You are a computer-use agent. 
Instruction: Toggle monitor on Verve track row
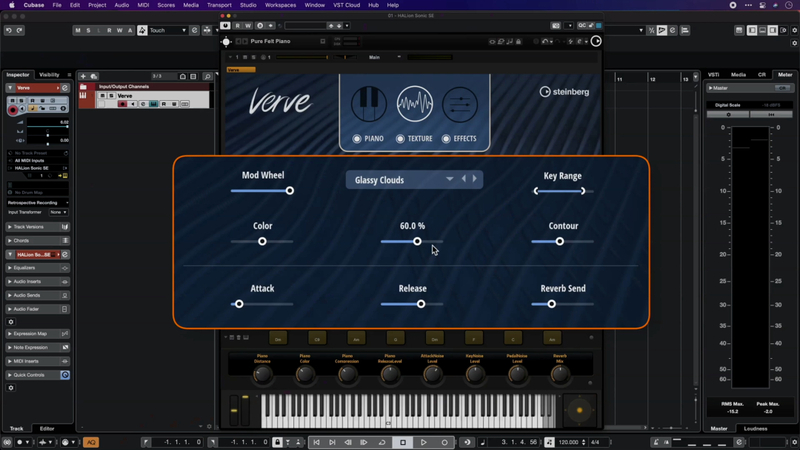pos(133,104)
